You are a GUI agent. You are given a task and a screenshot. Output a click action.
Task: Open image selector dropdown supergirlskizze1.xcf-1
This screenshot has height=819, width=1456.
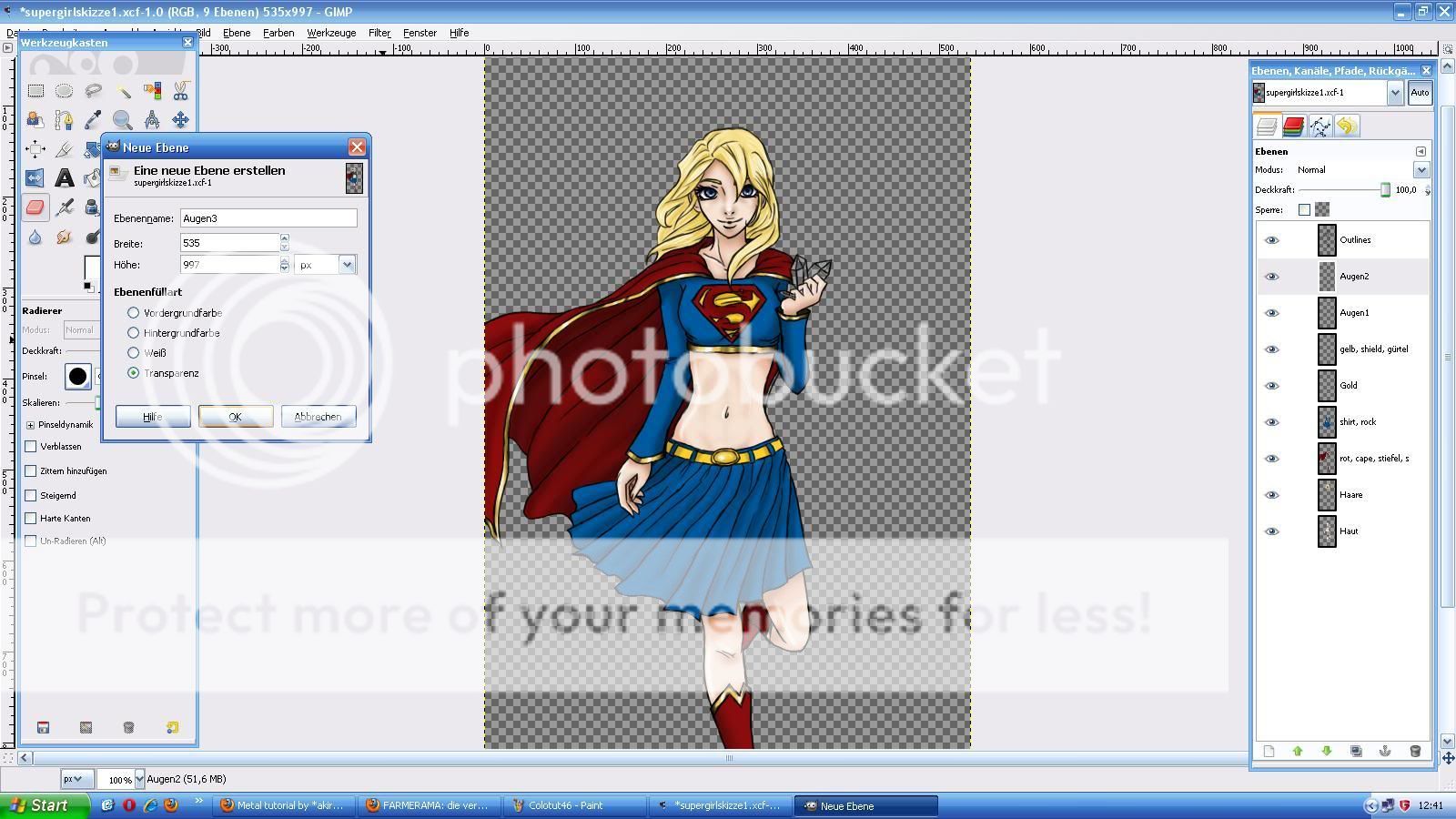pyautogui.click(x=1395, y=93)
